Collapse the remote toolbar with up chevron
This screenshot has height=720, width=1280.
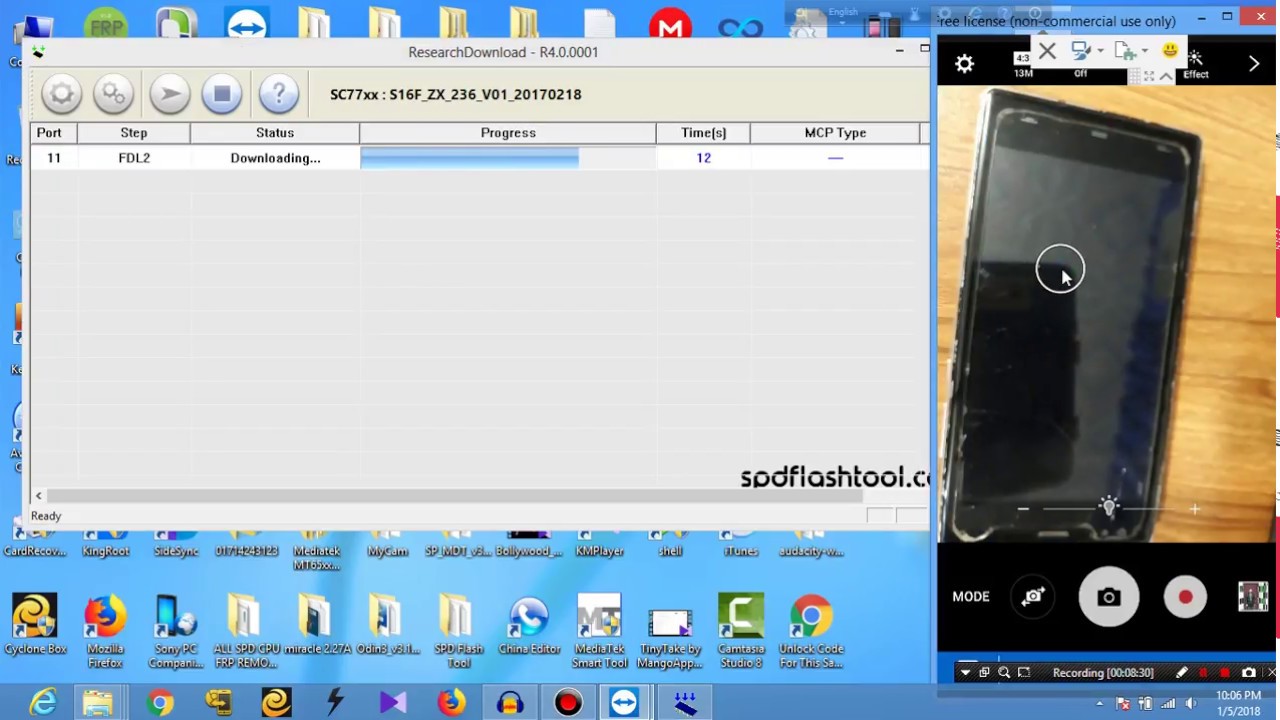coord(1166,77)
